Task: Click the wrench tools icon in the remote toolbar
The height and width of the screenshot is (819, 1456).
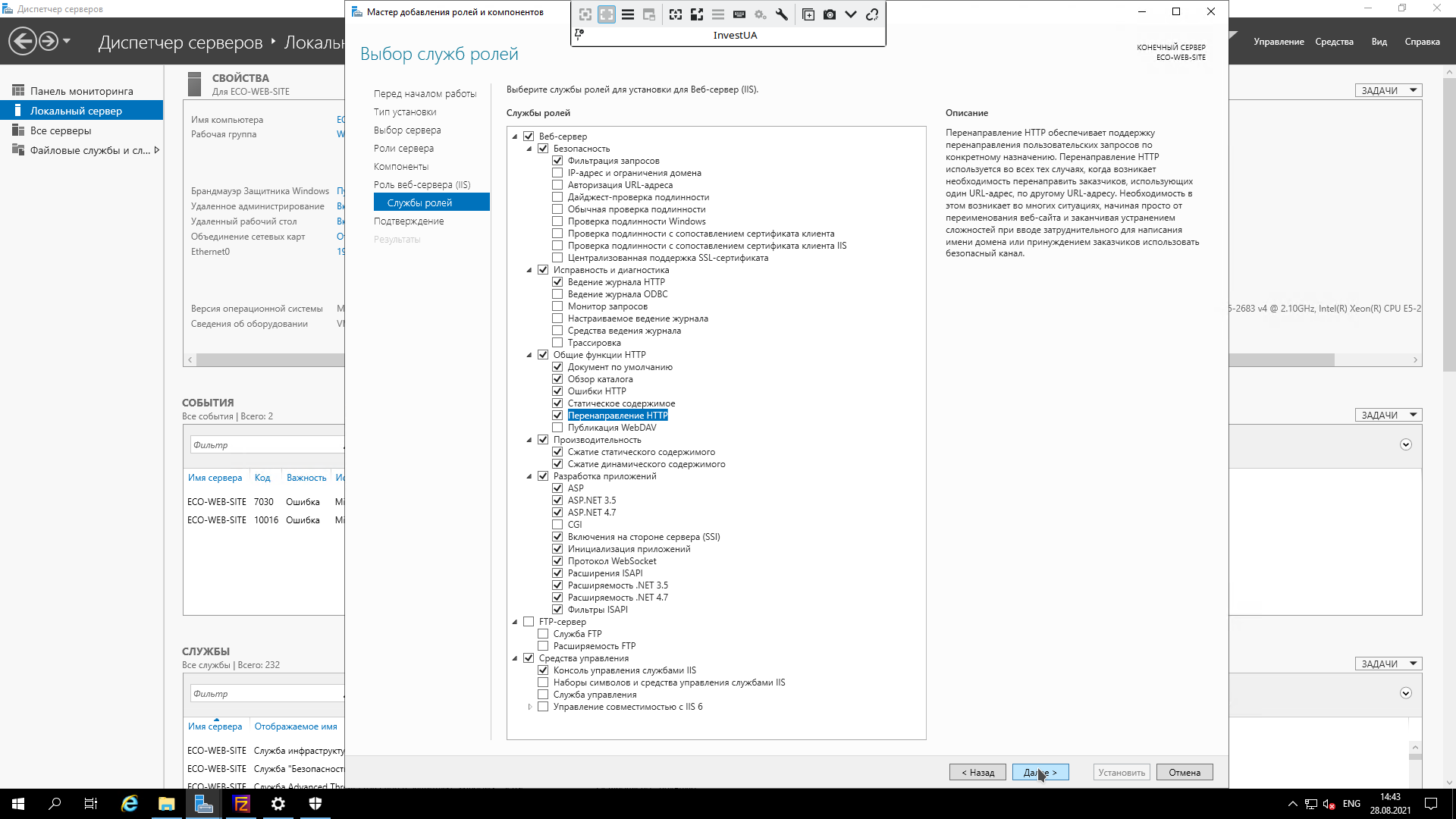Action: coord(782,14)
